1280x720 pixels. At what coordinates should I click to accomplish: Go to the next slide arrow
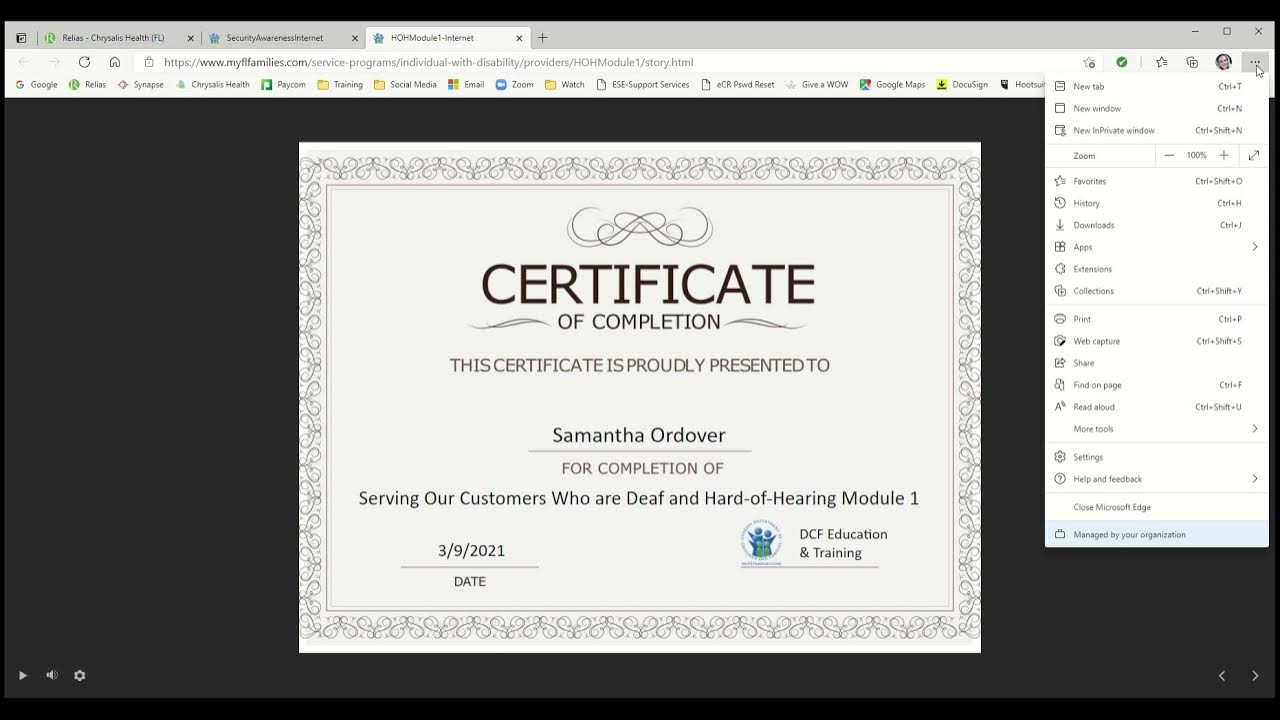point(1255,676)
